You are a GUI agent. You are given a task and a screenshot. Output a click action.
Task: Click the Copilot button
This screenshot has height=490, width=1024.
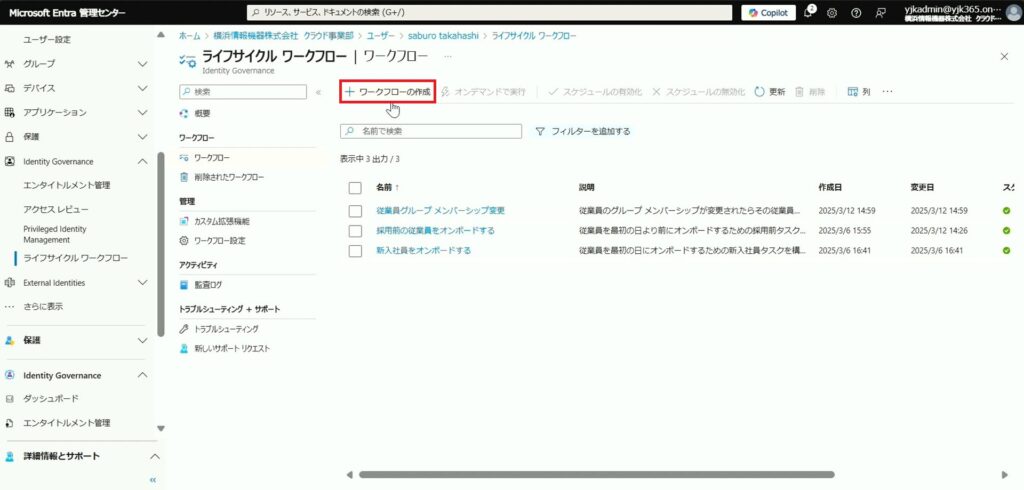click(x=769, y=13)
